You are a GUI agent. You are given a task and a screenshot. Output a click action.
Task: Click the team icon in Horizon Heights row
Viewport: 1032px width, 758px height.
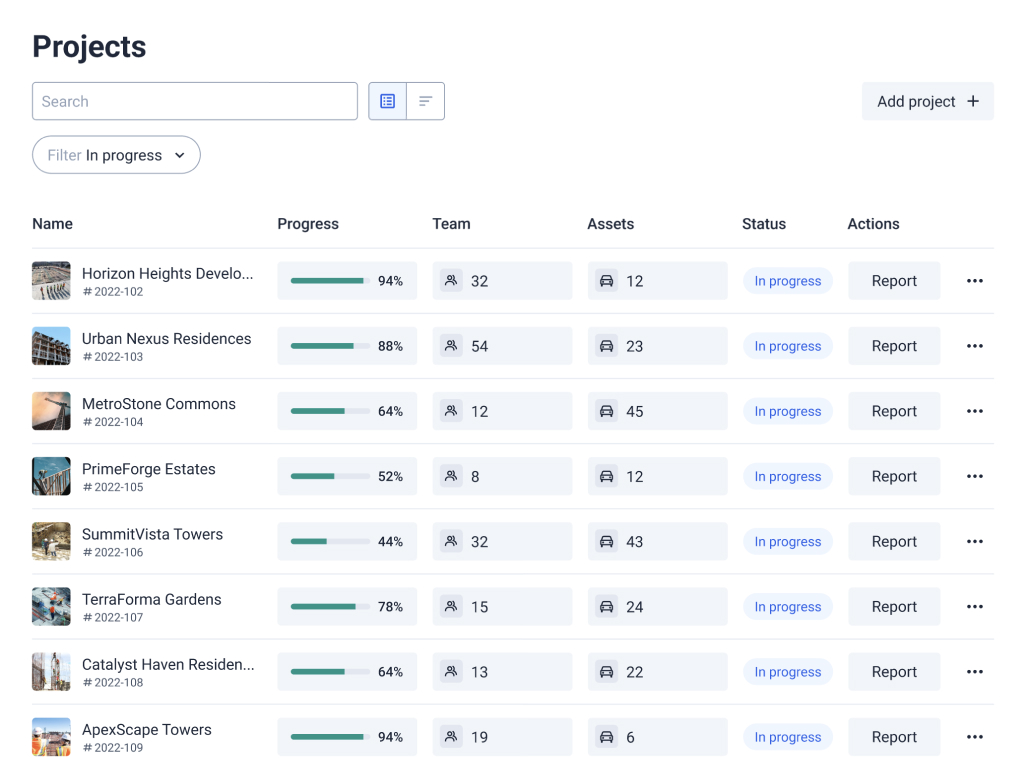pos(451,281)
